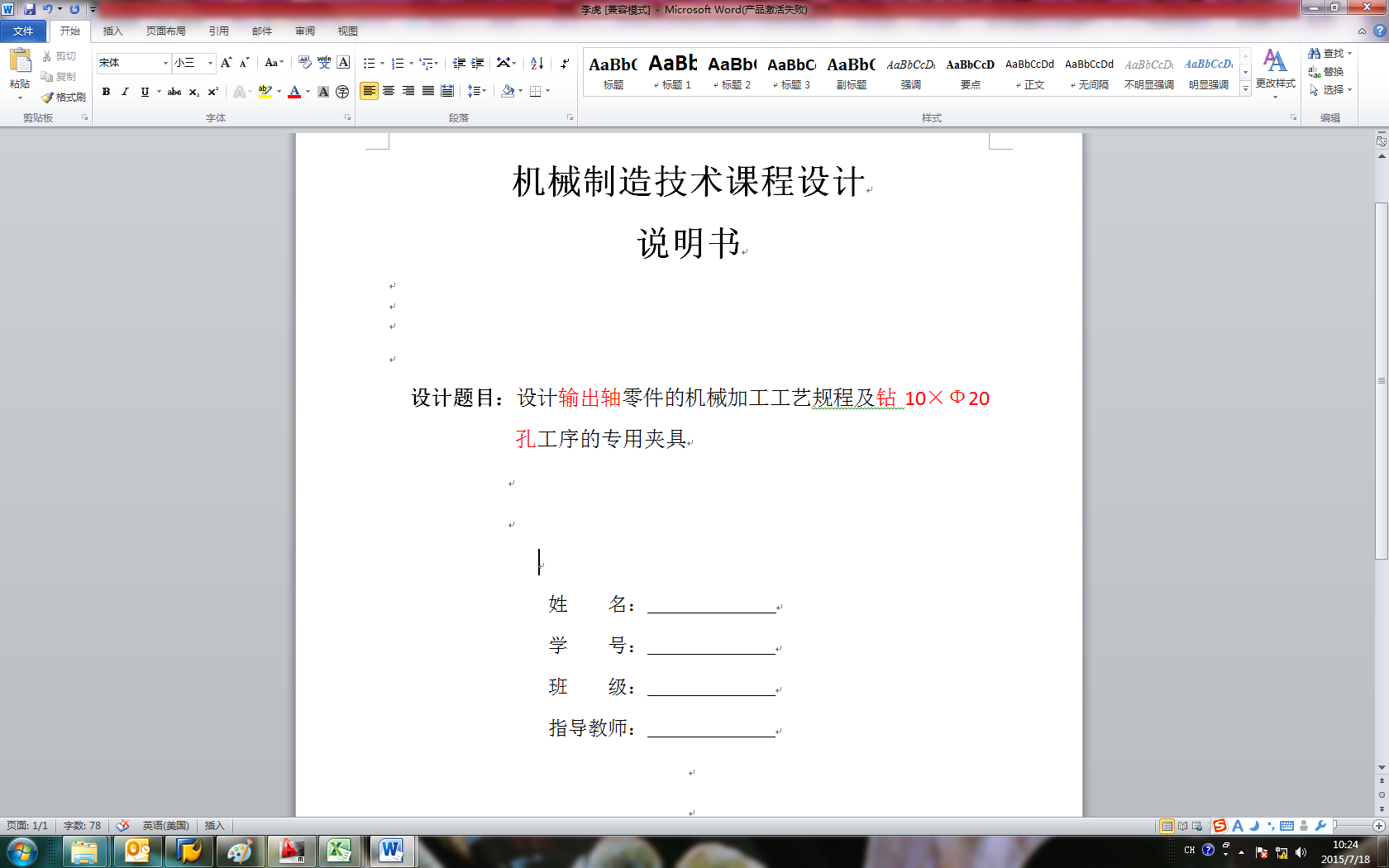Image resolution: width=1389 pixels, height=868 pixels.
Task: Click the Character Border icon
Action: tap(343, 63)
